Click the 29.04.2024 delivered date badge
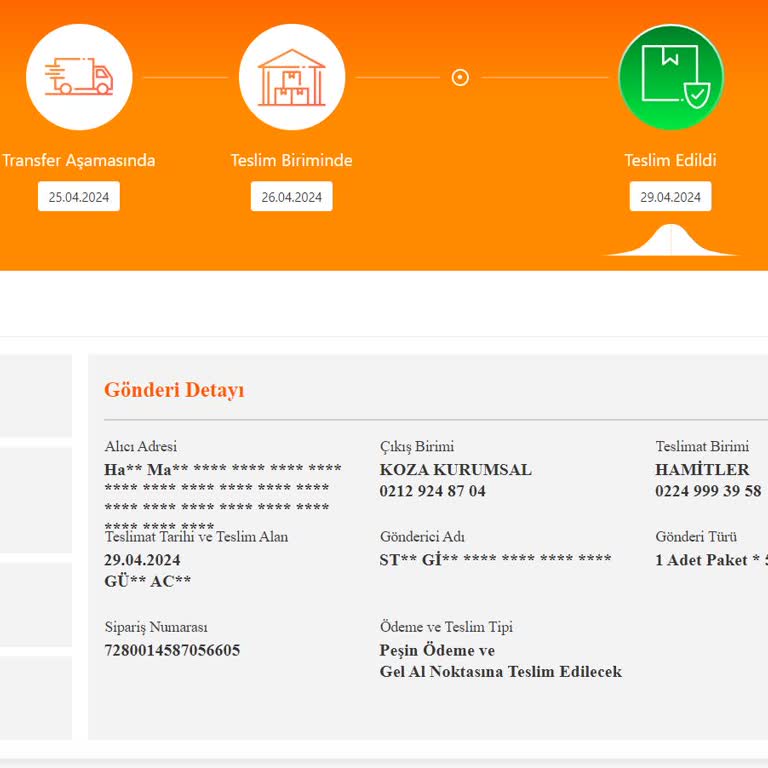Viewport: 768px width, 768px height. click(x=670, y=197)
